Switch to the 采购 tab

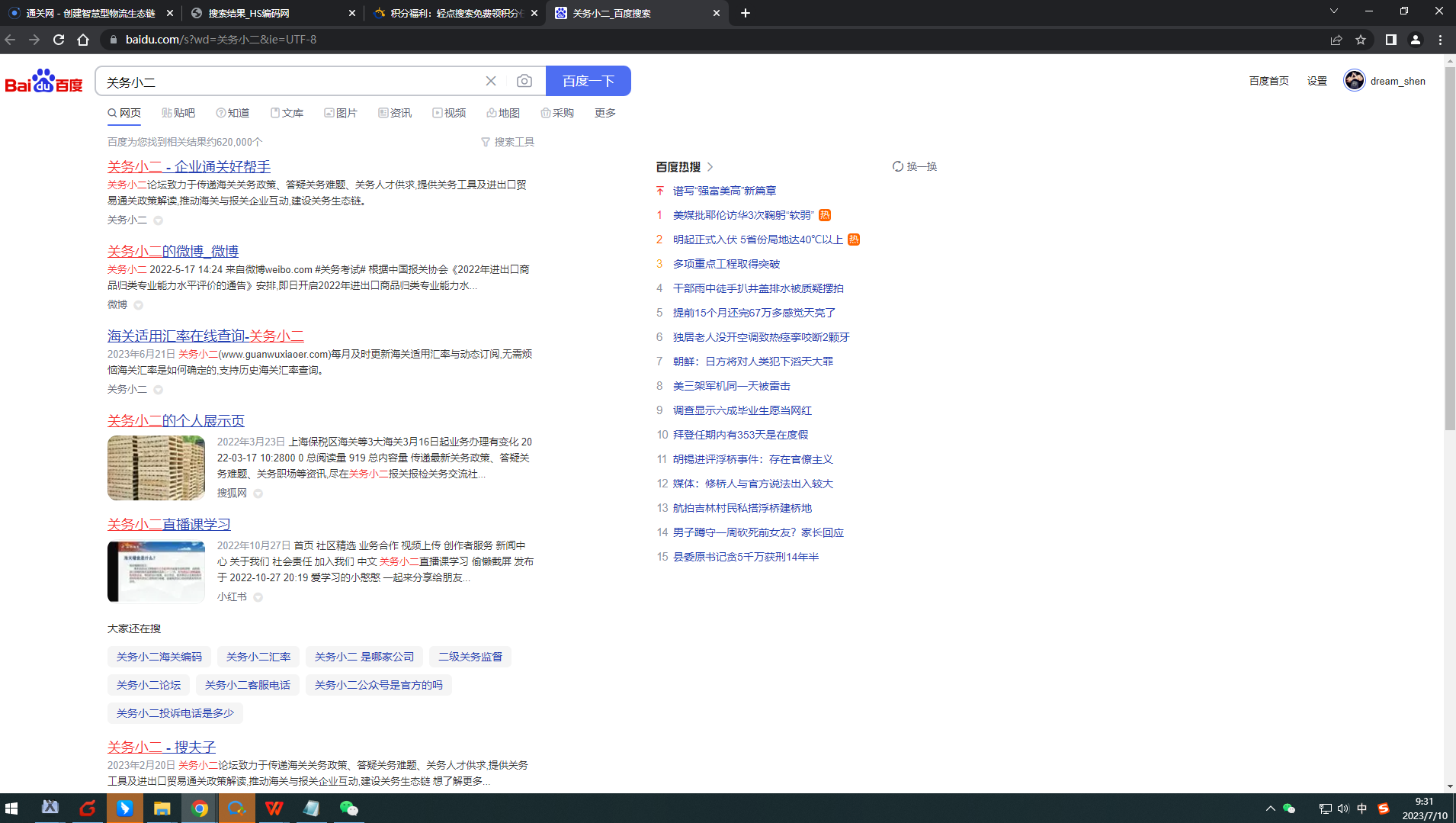(x=557, y=113)
